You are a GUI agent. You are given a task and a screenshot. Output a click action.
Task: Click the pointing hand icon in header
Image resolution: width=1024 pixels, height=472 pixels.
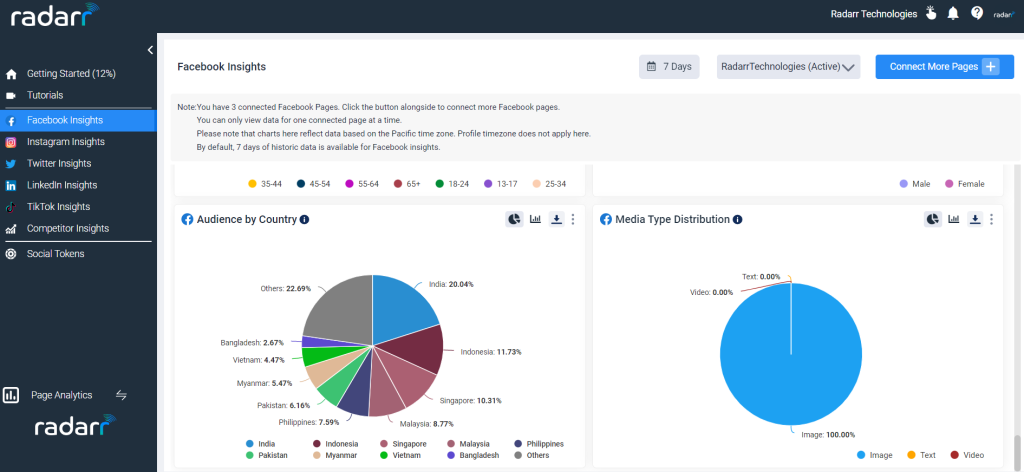point(931,13)
